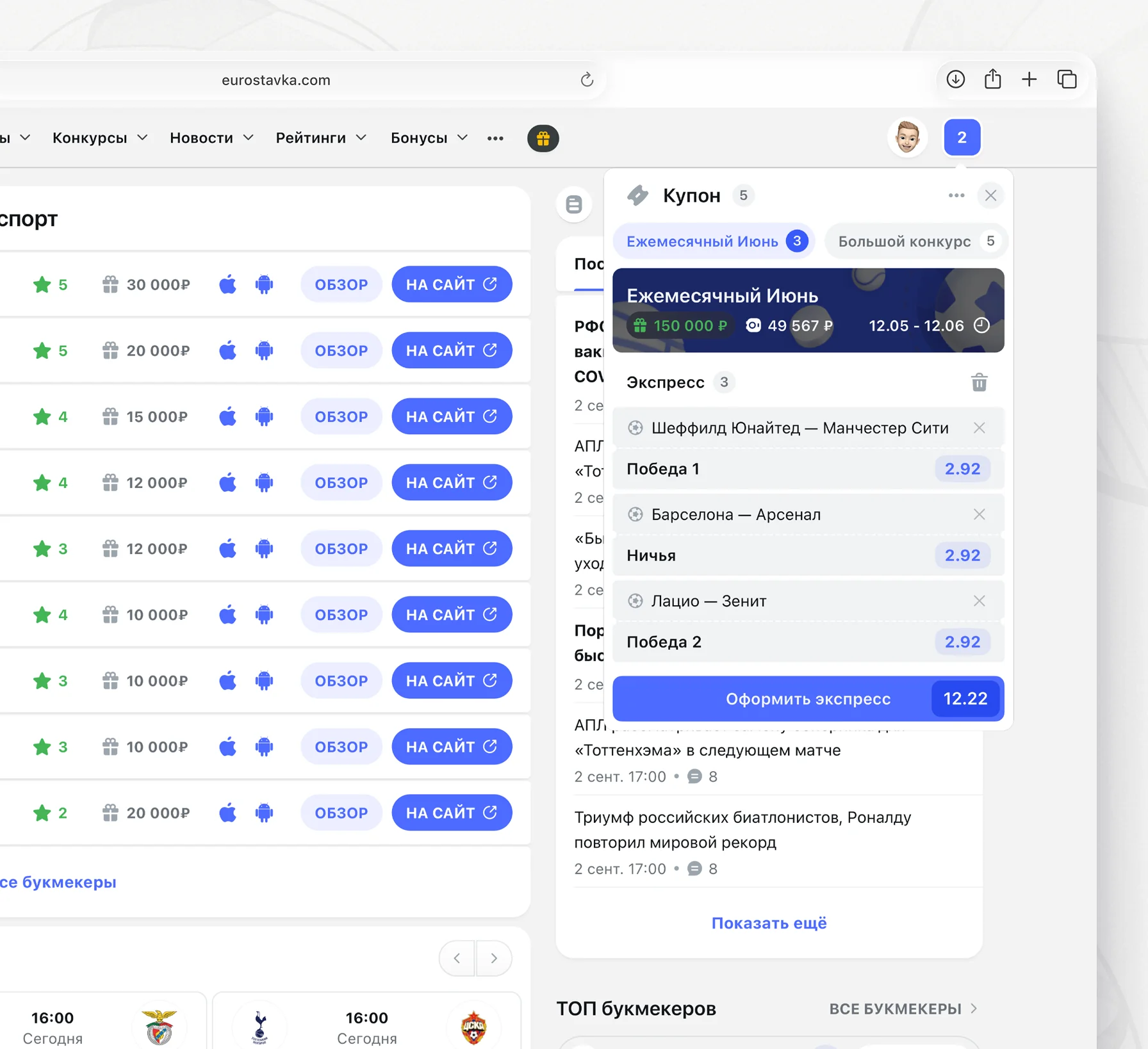
Task: Expand the Рейтинги dropdown menu
Action: tap(321, 138)
